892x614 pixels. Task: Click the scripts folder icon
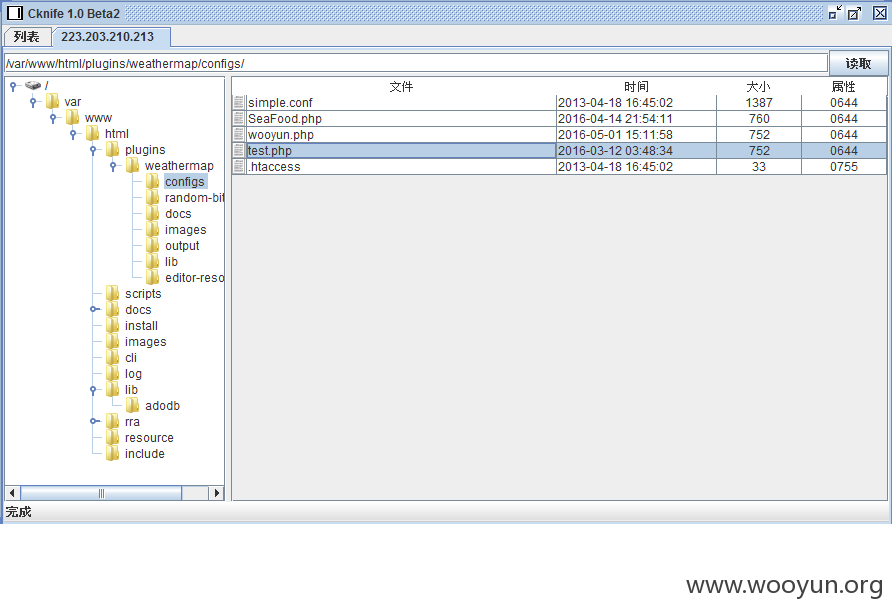coord(113,293)
